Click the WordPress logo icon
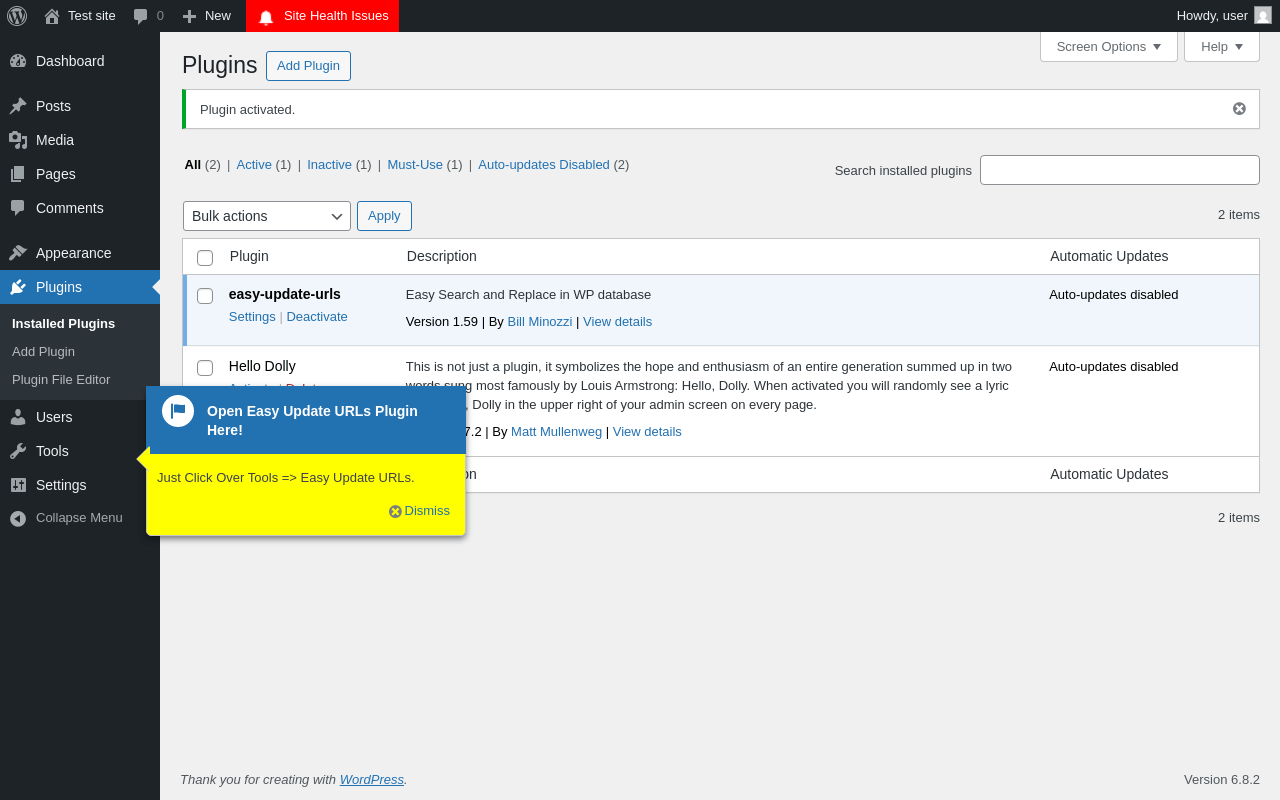 17,16
